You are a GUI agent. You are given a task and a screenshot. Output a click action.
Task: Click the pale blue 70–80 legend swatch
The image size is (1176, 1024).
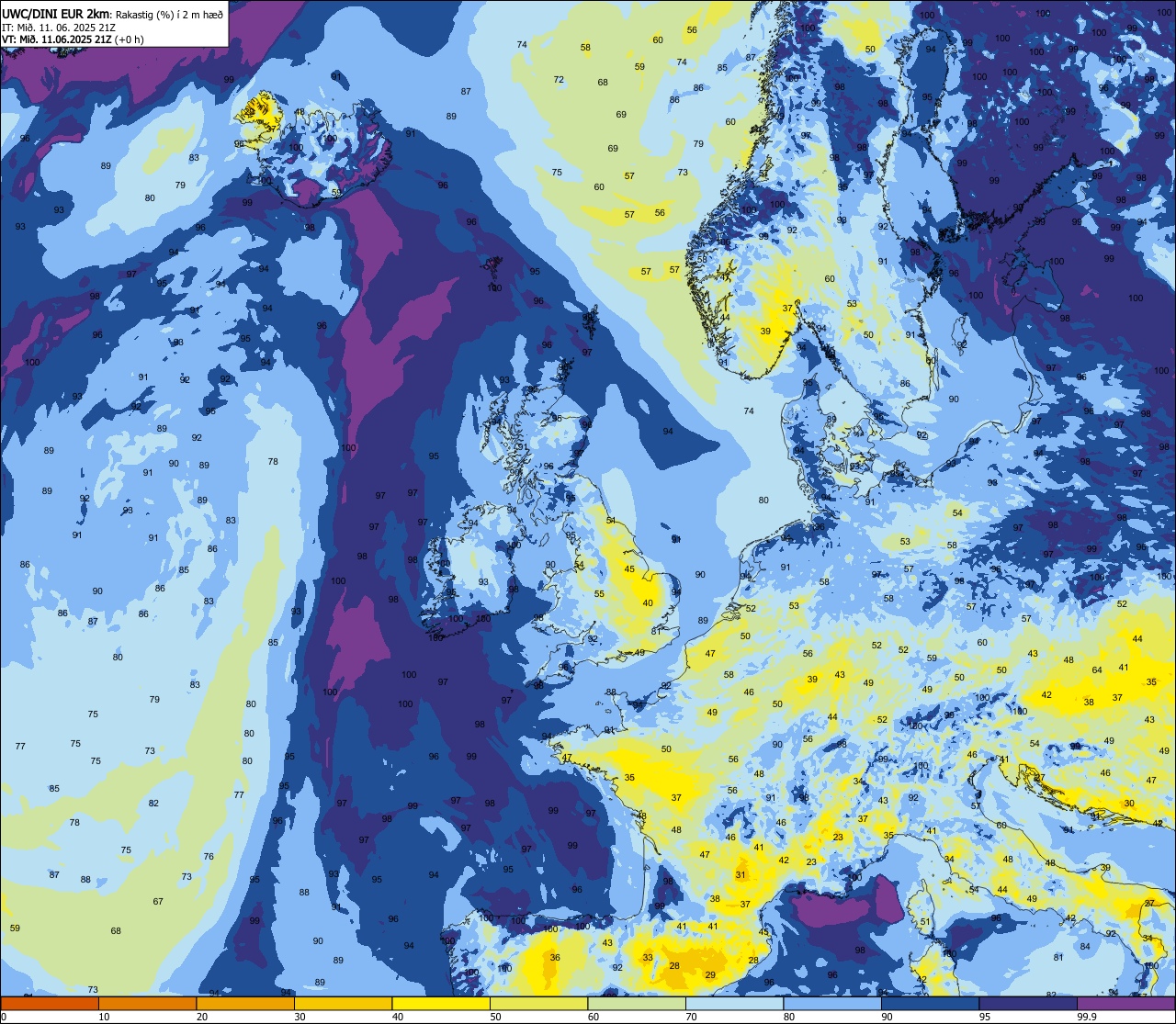point(734,1003)
